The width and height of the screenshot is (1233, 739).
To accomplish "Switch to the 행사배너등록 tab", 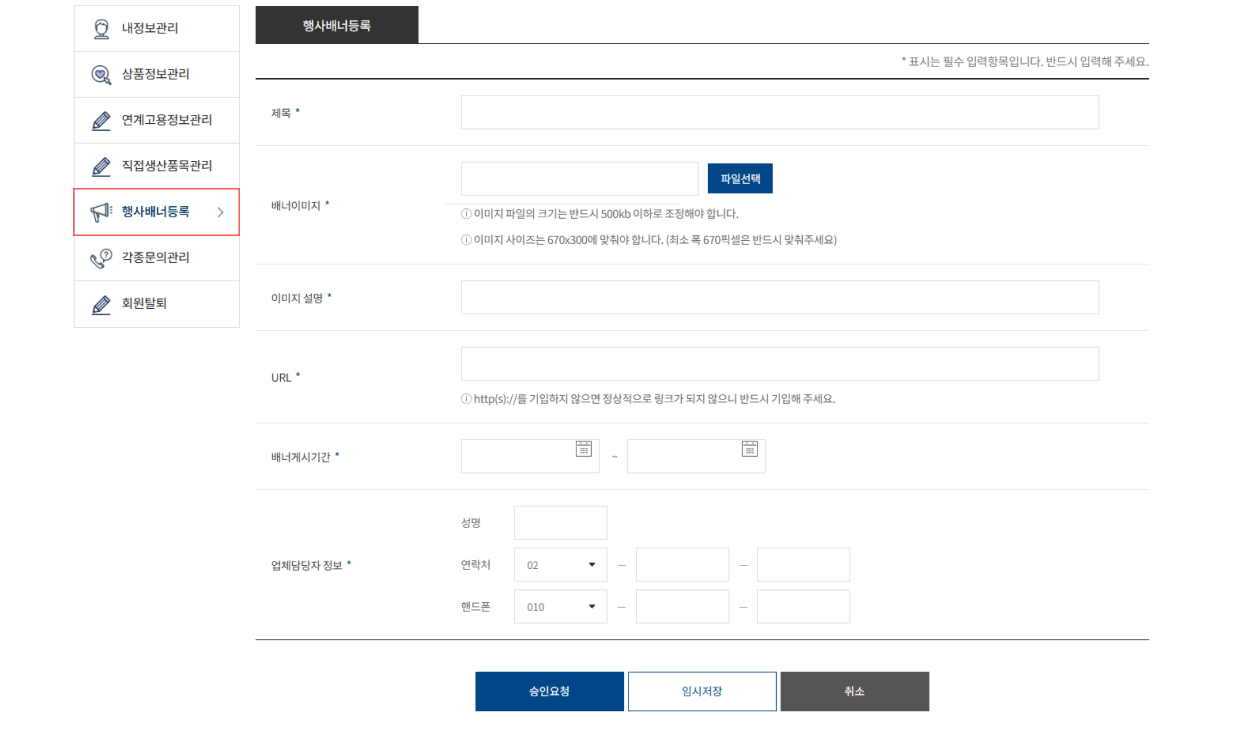I will pyautogui.click(x=337, y=24).
